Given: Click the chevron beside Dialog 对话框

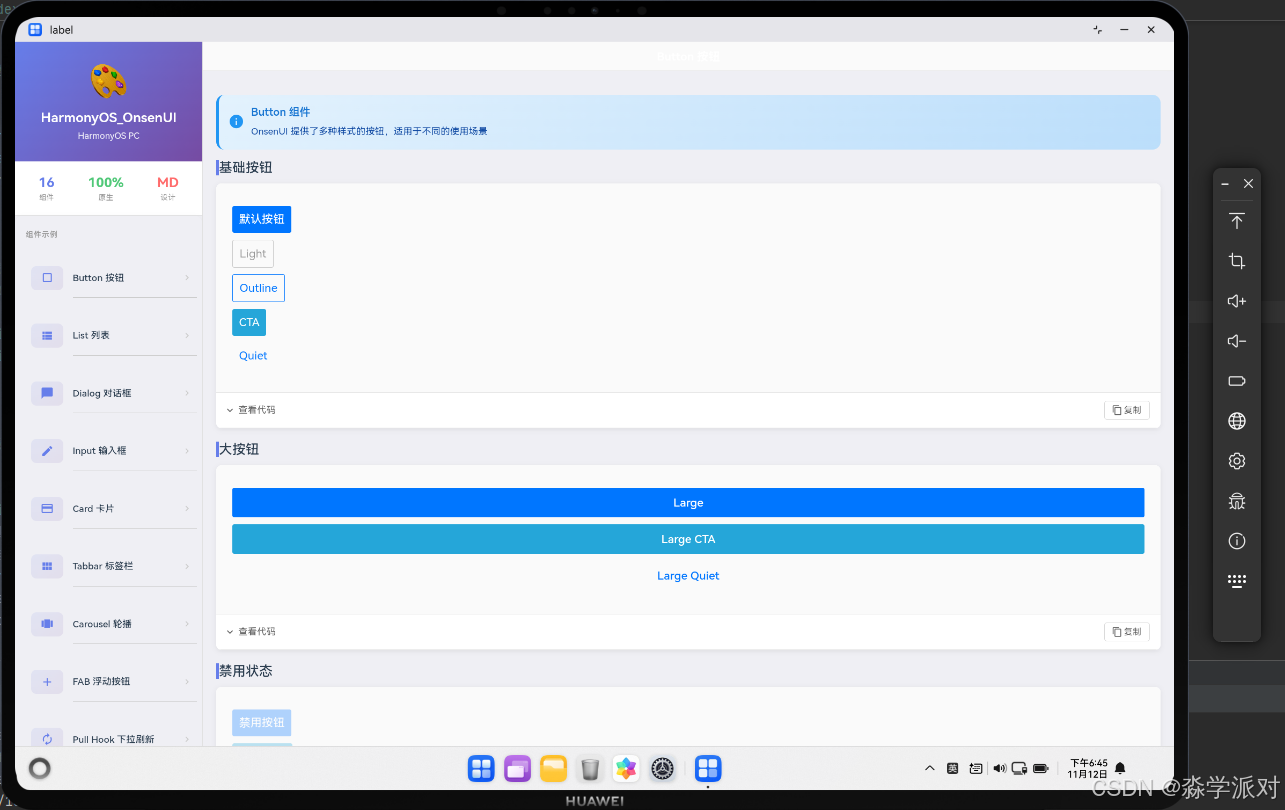Looking at the screenshot, I should point(187,393).
